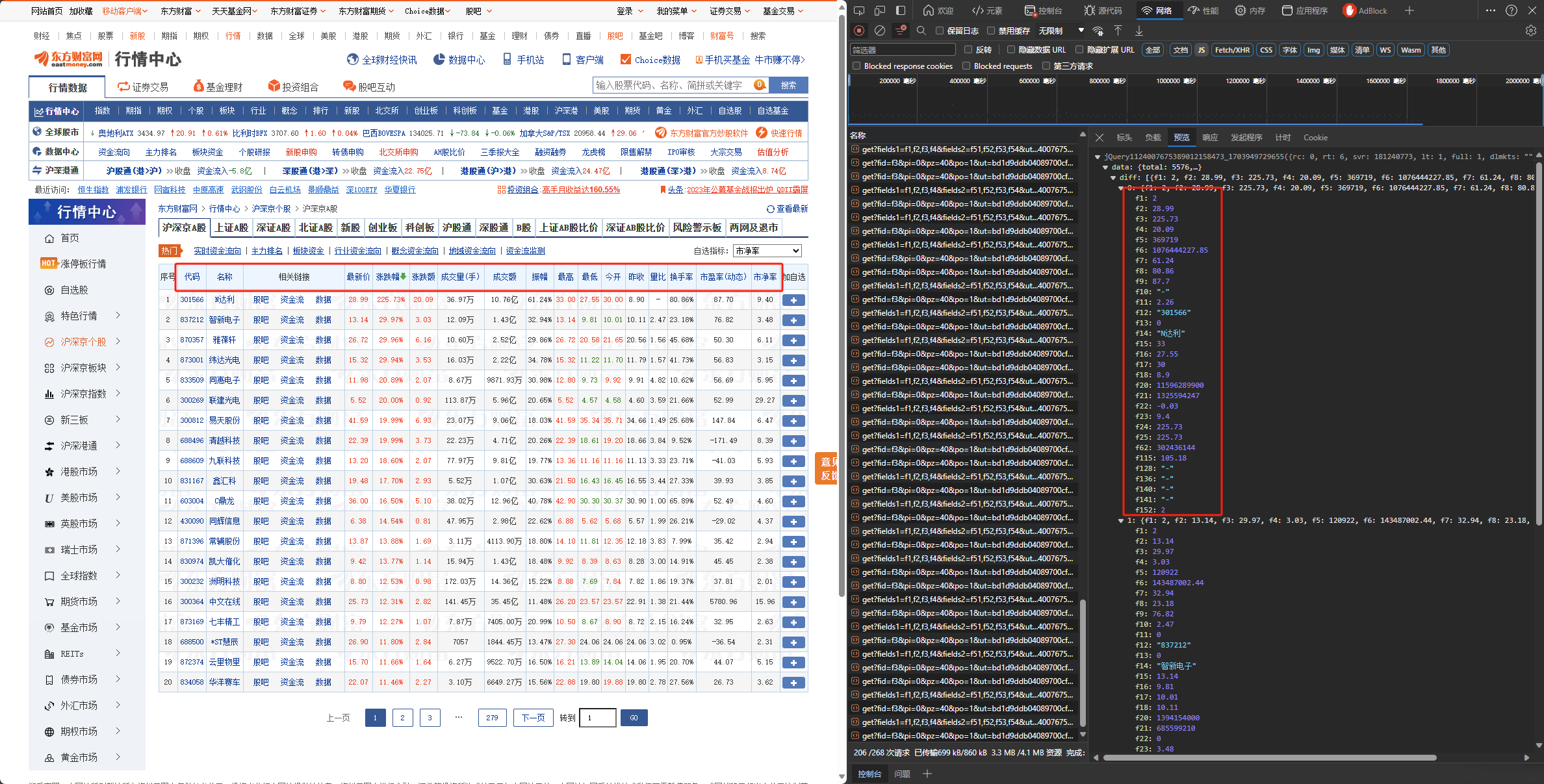
Task: Open the 自选指标 市净率 combo box
Action: point(767,251)
